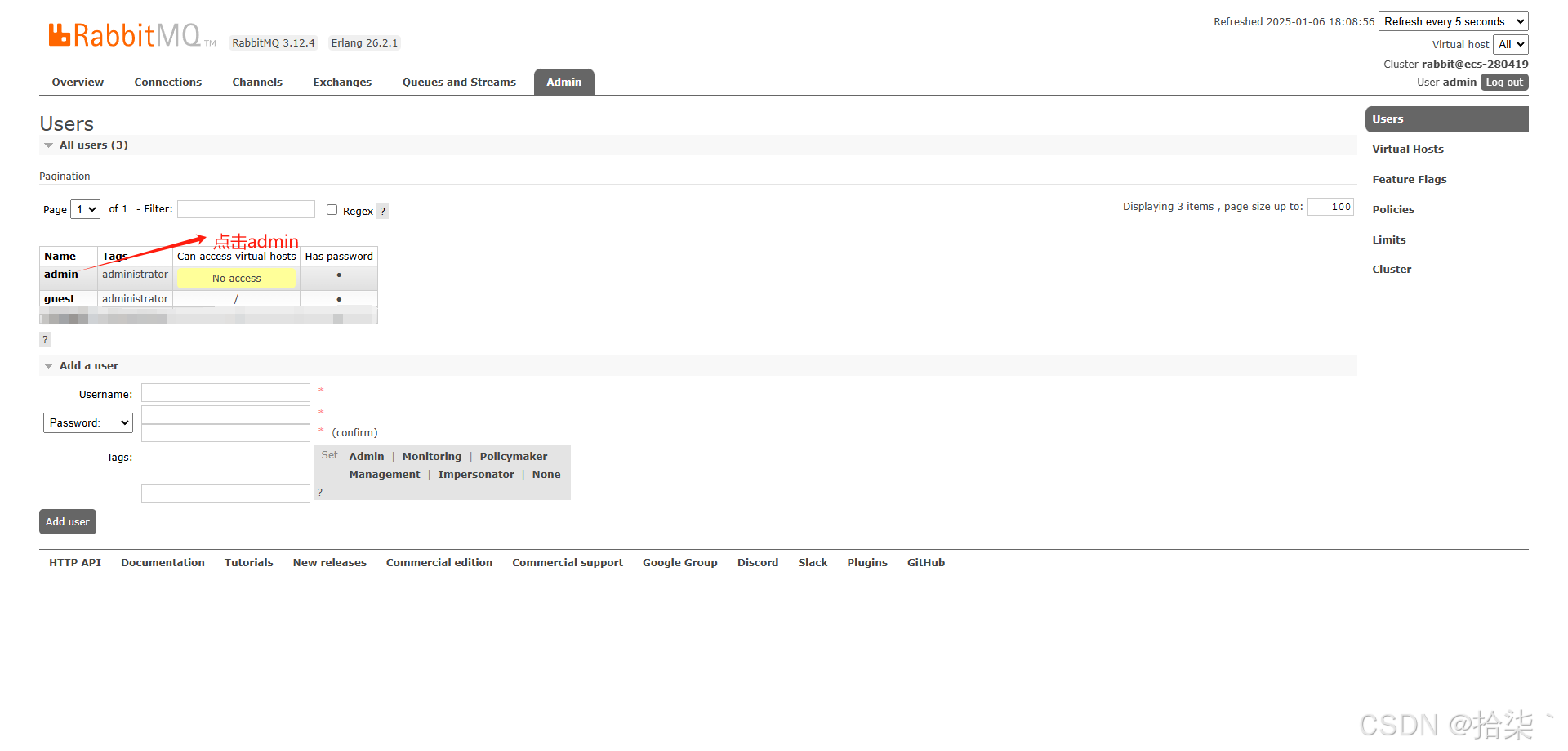The width and height of the screenshot is (1568, 751).
Task: Switch to the Connections tab
Action: (x=167, y=82)
